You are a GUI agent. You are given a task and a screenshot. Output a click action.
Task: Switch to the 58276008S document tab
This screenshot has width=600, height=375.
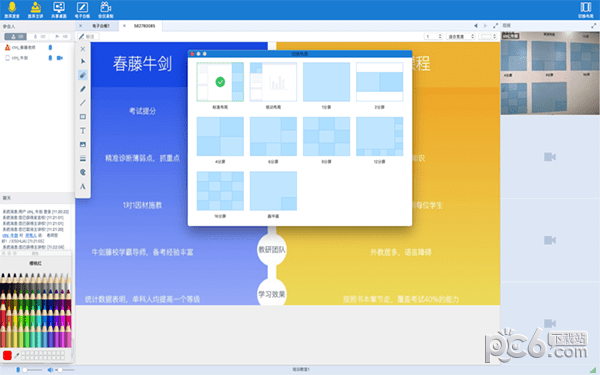[145, 26]
